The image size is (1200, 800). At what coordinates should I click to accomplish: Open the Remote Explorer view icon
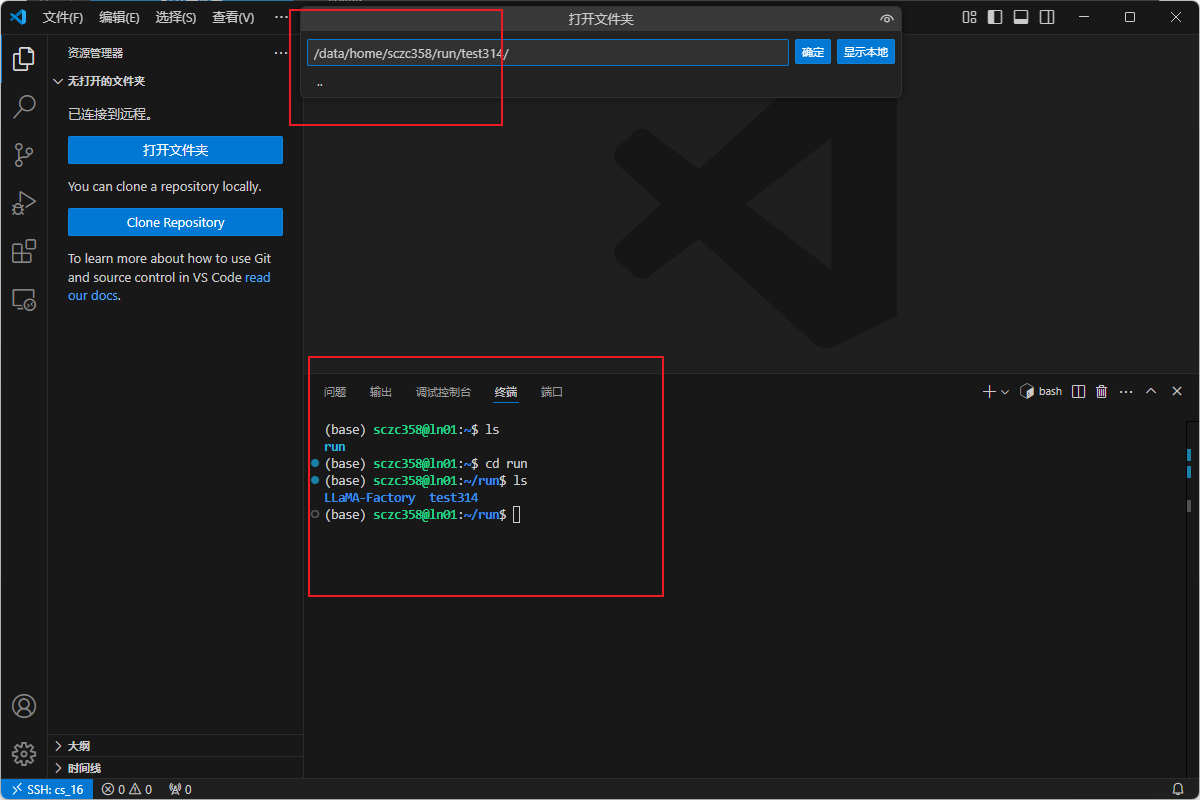click(x=24, y=299)
